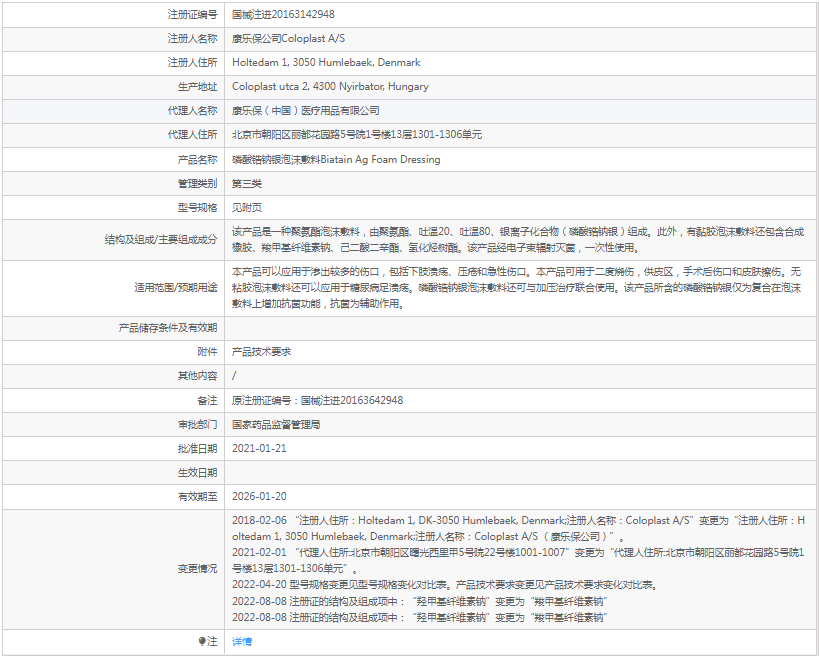The image size is (819, 659).
Task: Click the 附件 label
Action: [207, 352]
